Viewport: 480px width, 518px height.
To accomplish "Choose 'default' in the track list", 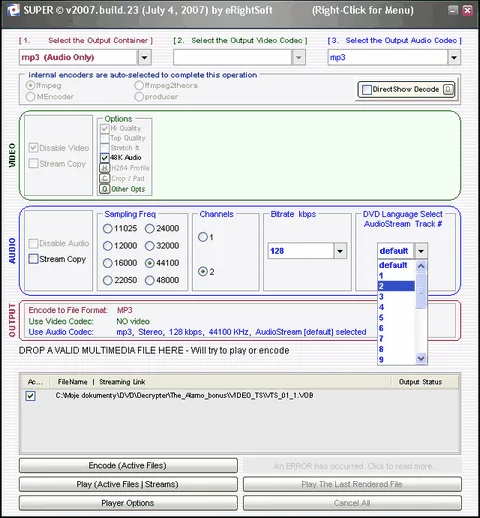I will pos(396,265).
